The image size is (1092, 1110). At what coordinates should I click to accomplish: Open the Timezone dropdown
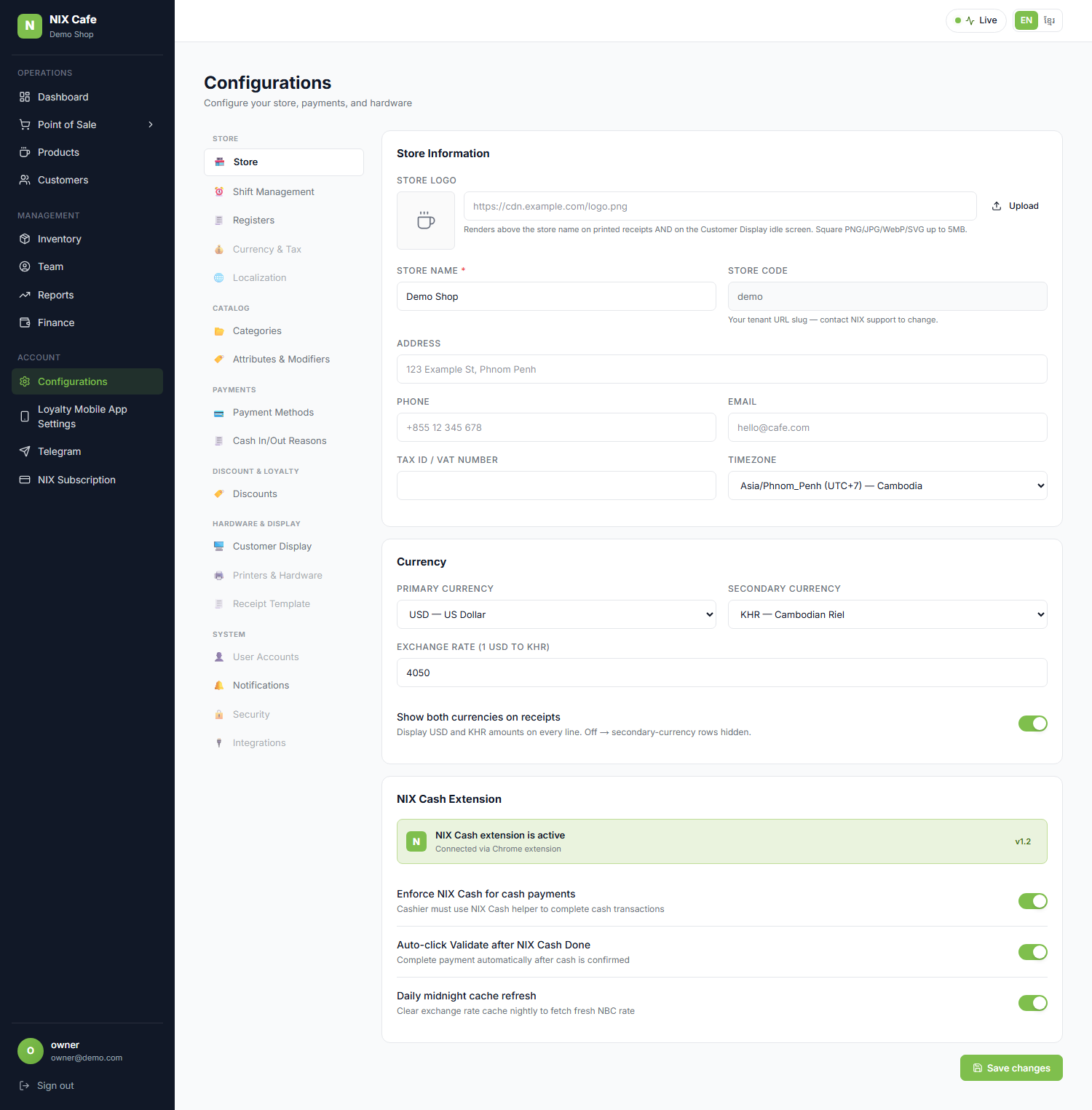pyautogui.click(x=887, y=485)
